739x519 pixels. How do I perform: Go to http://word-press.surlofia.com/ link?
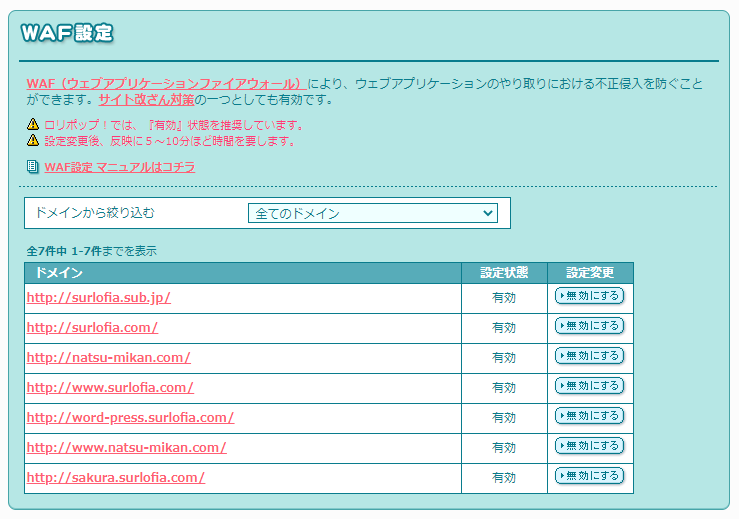[x=130, y=418]
